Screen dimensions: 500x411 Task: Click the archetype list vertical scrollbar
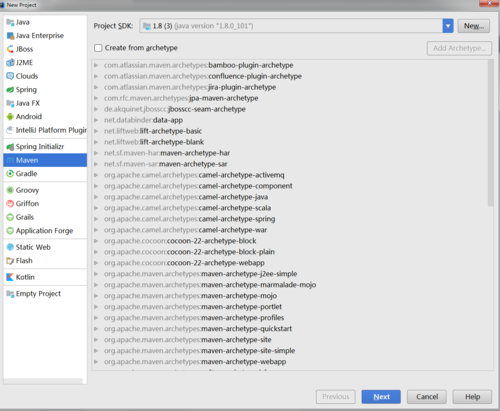pos(490,133)
